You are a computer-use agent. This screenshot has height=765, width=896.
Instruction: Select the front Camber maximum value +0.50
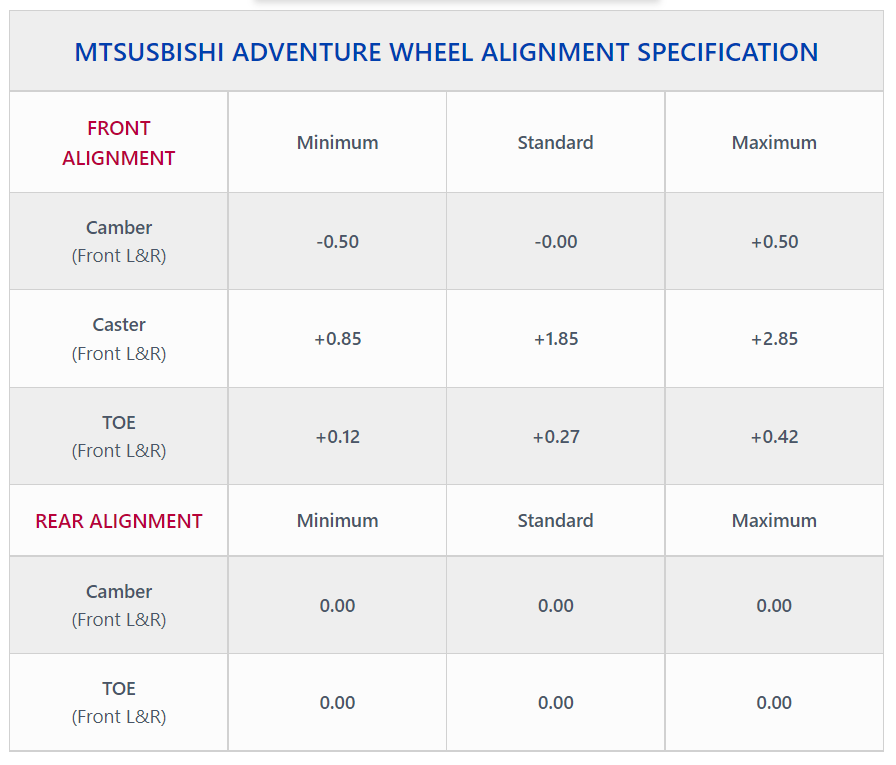(x=774, y=242)
